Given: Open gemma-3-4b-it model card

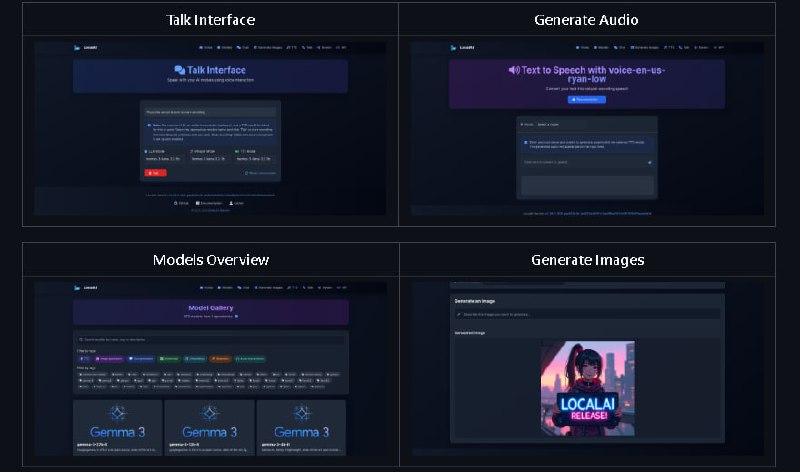Looking at the screenshot, I should click(x=301, y=428).
